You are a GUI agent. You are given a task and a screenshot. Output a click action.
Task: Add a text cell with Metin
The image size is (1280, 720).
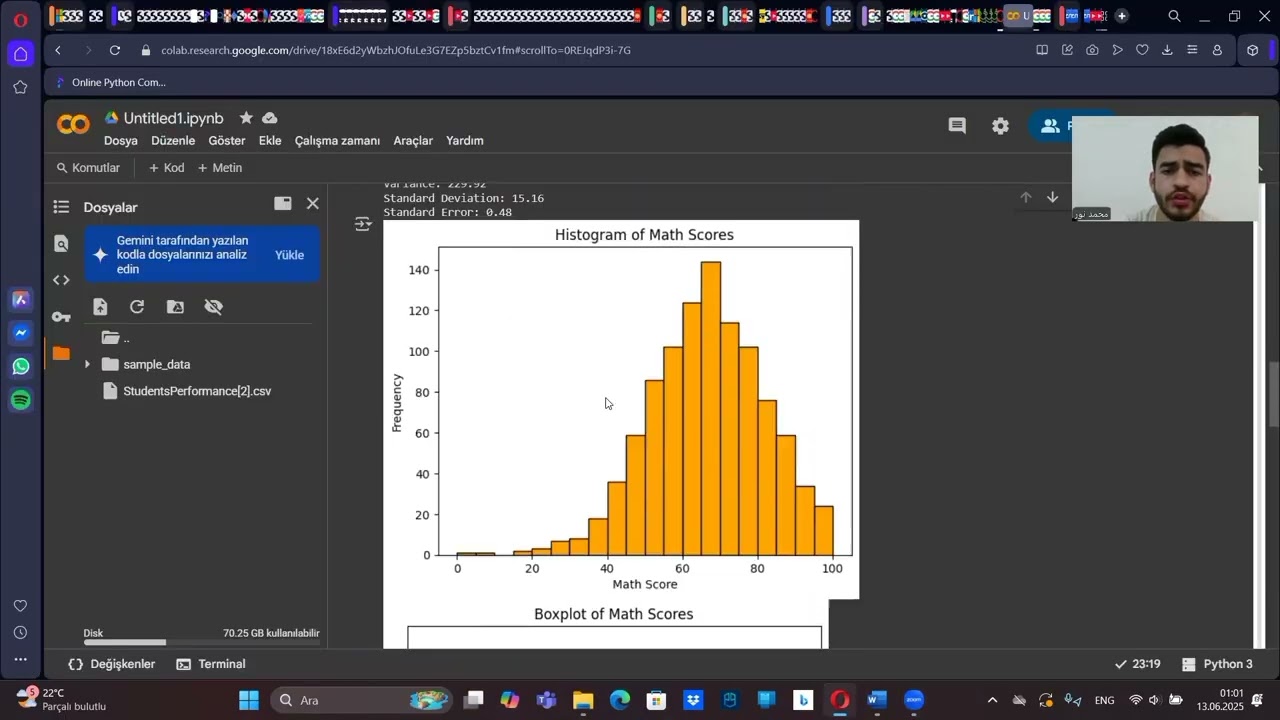click(x=220, y=168)
